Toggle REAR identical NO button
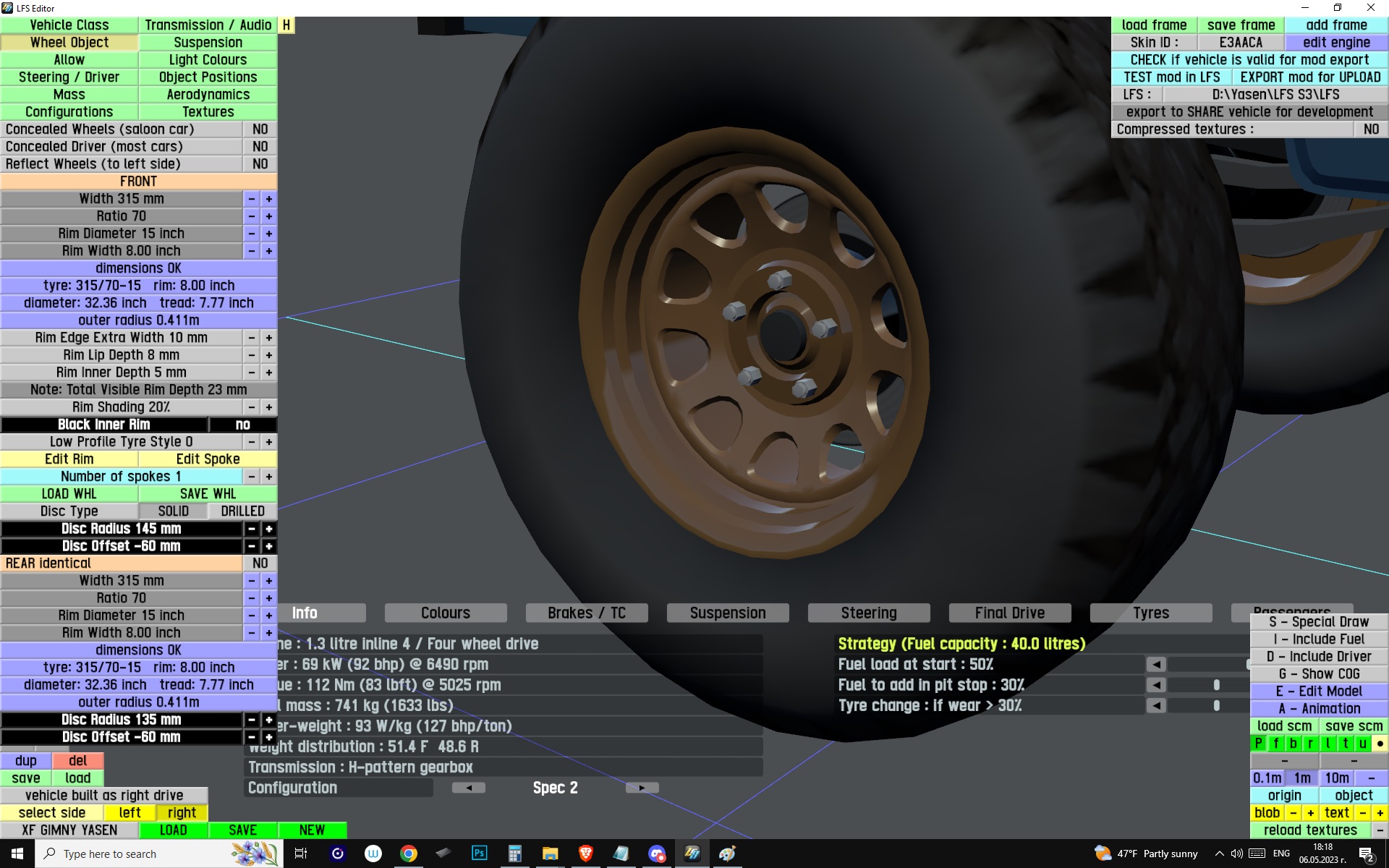 (x=260, y=563)
